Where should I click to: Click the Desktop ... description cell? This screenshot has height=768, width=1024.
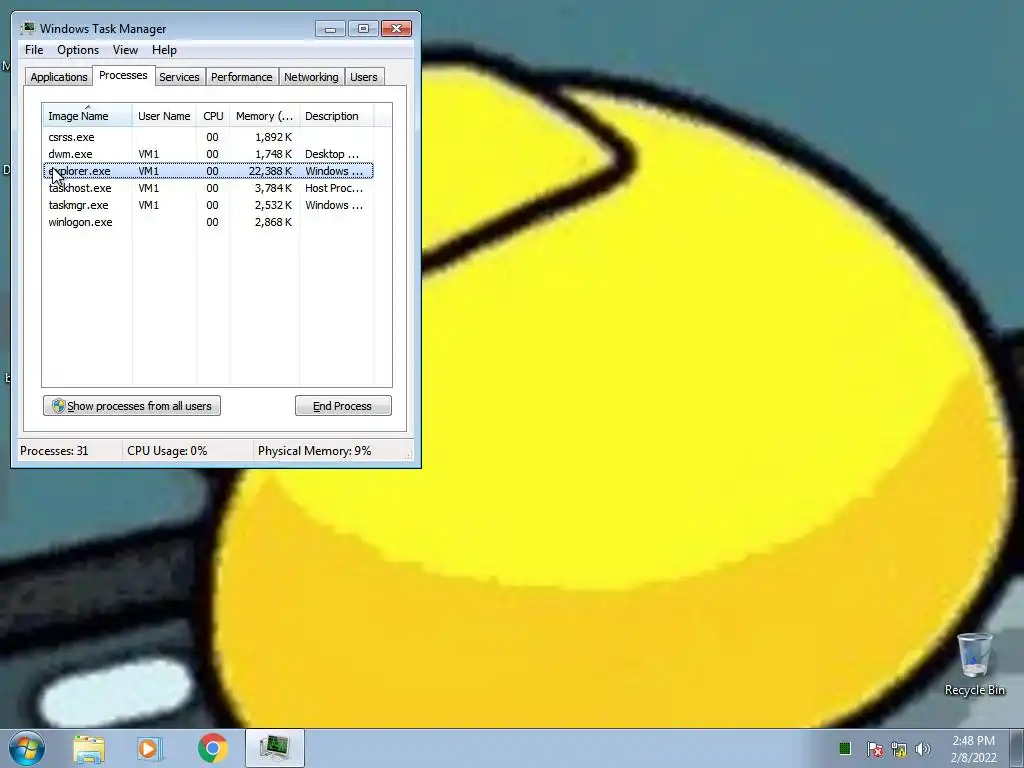[x=332, y=154]
